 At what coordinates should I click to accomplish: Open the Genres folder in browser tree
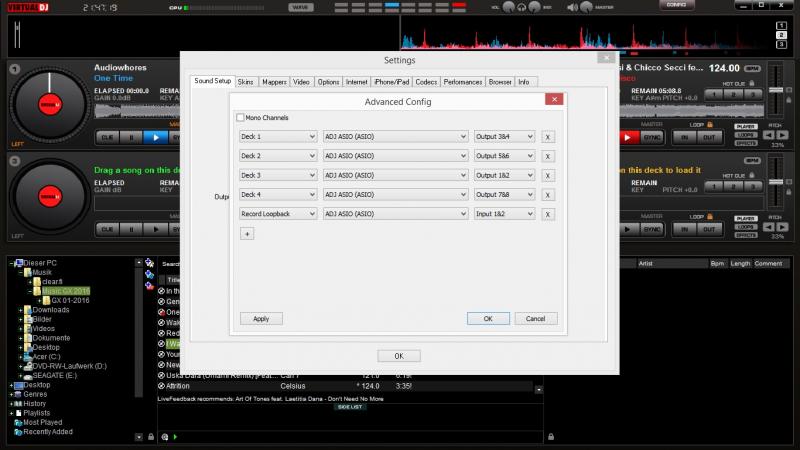tap(35, 394)
